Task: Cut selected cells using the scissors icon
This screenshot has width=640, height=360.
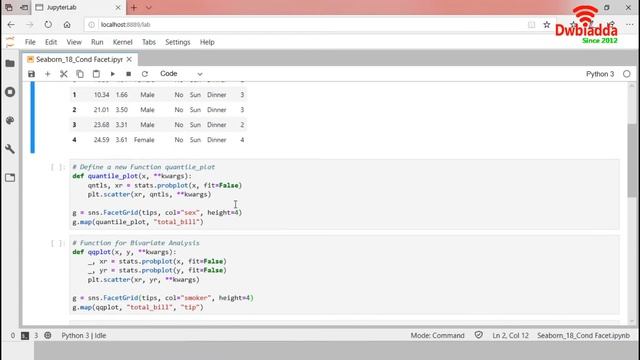Action: point(64,74)
